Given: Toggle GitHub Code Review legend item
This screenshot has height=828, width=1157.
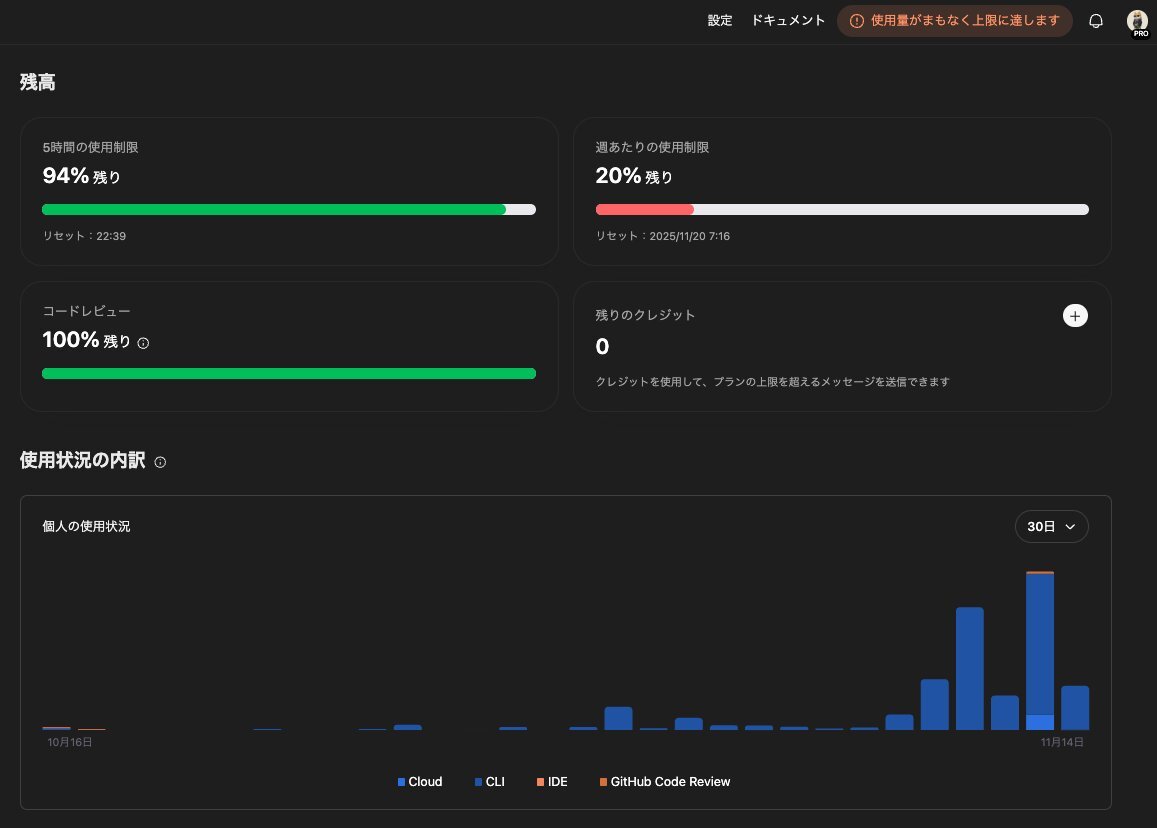Looking at the screenshot, I should (665, 782).
